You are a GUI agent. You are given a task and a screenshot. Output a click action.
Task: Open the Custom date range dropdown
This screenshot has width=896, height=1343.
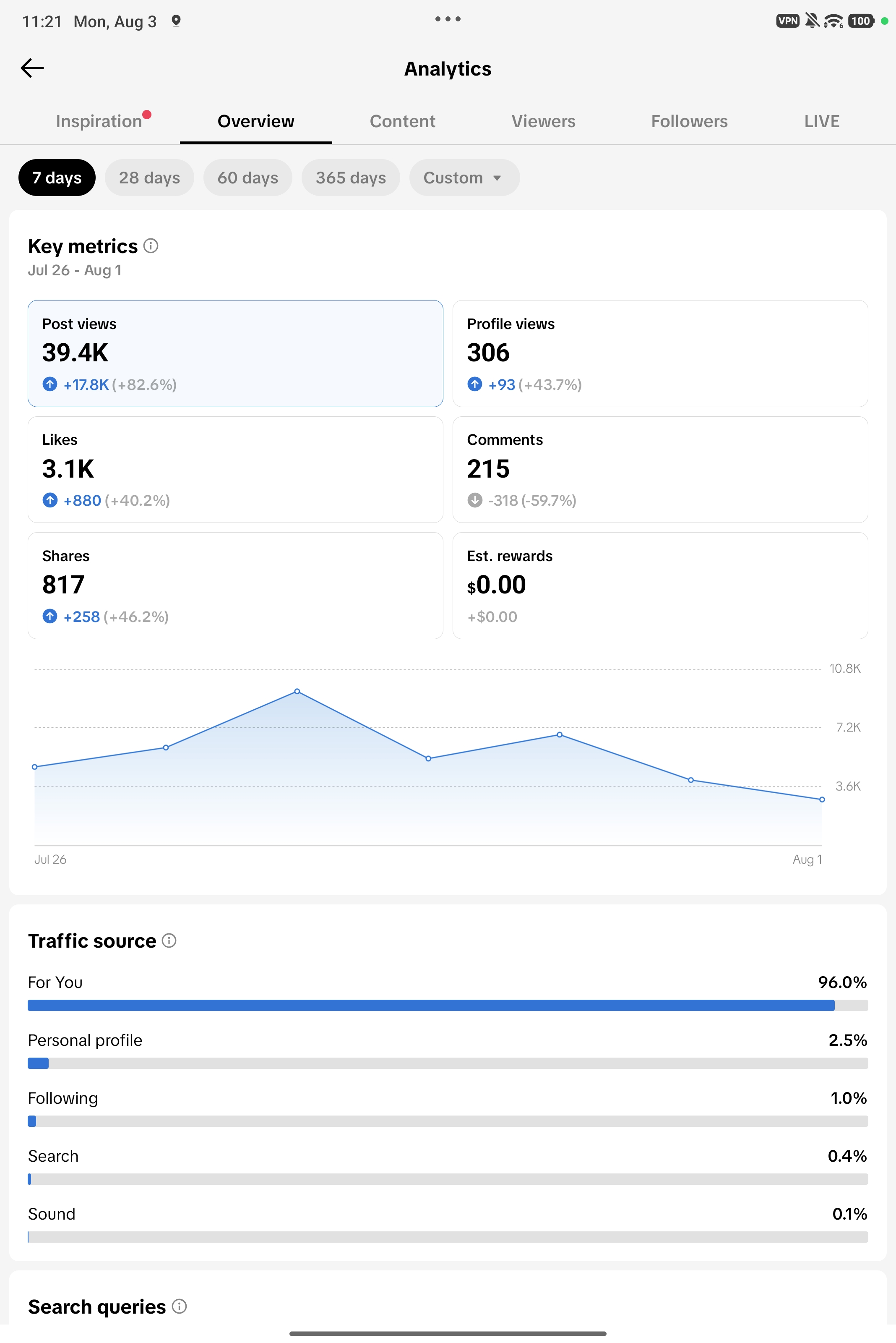click(x=464, y=178)
